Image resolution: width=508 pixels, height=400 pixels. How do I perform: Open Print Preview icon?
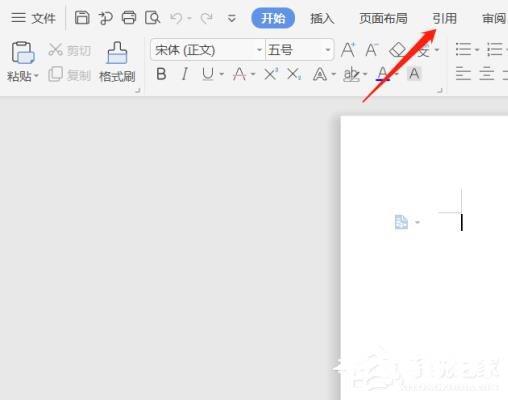tap(152, 18)
